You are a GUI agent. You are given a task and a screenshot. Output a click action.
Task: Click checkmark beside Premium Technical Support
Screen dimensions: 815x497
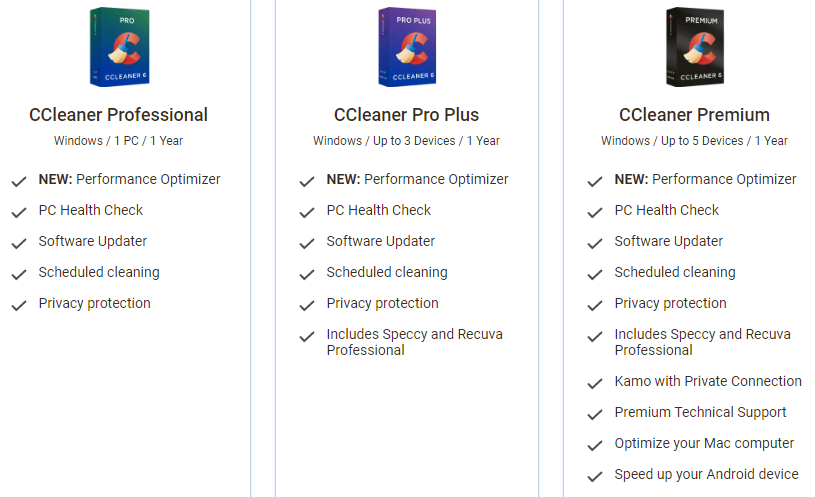[595, 414]
